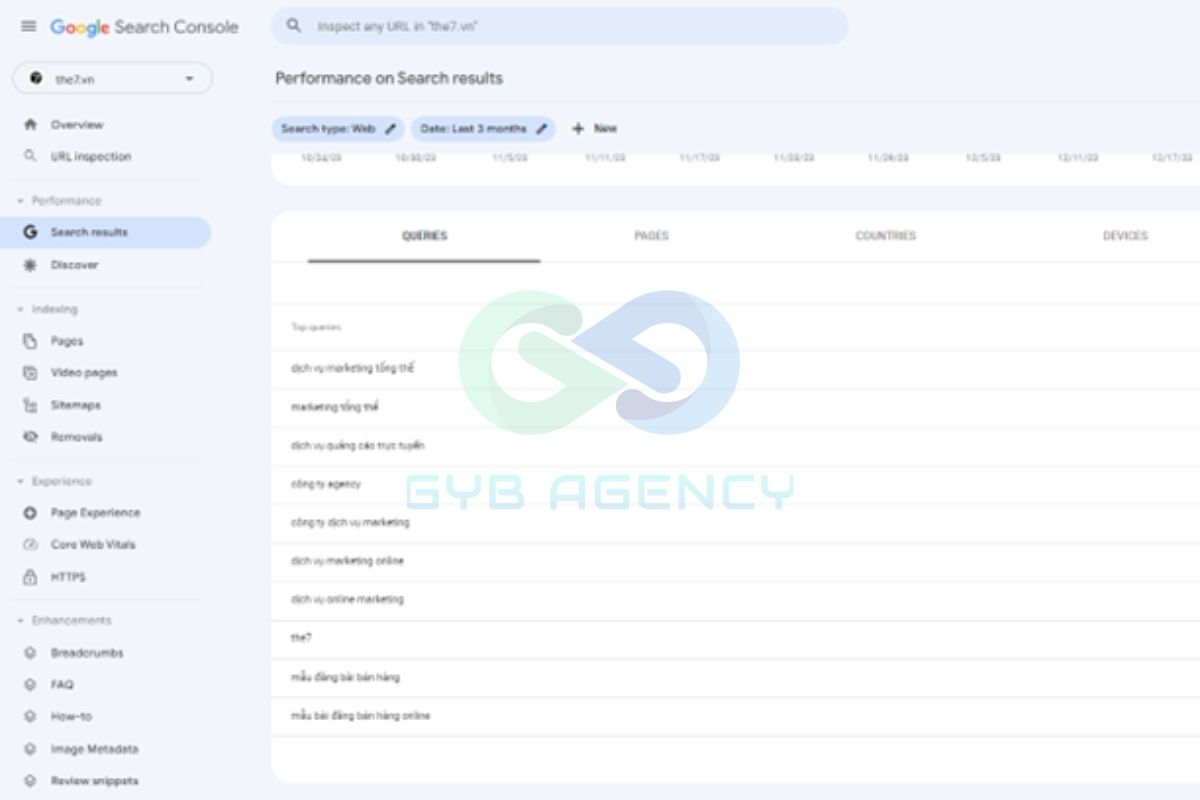Click the Removals eye-off icon
Viewport: 1200px width, 800px height.
click(x=30, y=437)
